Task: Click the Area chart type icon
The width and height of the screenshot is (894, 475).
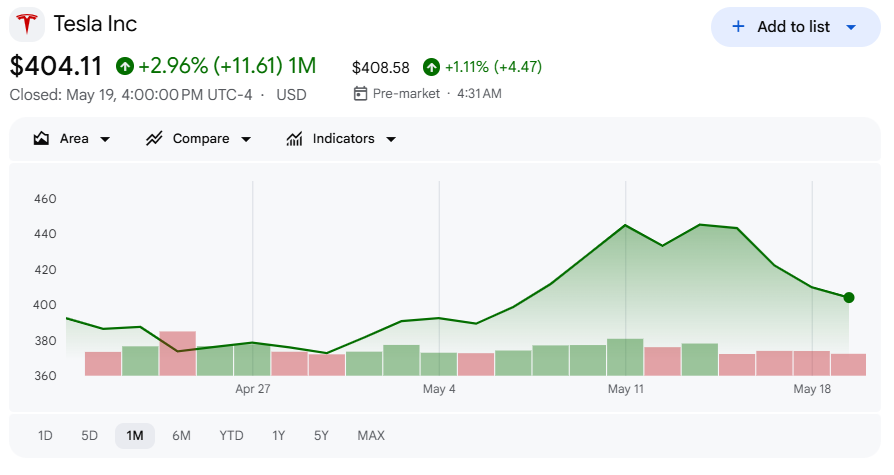Action: coord(41,139)
